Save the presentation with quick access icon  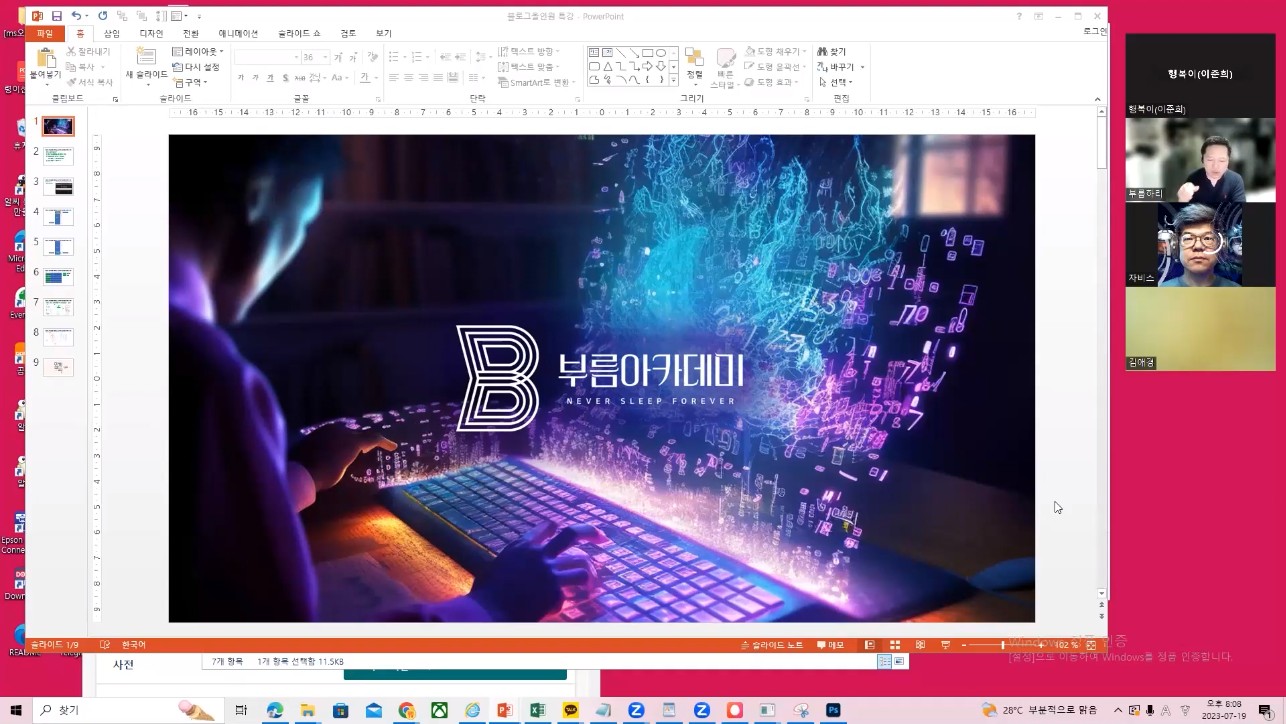tap(57, 16)
